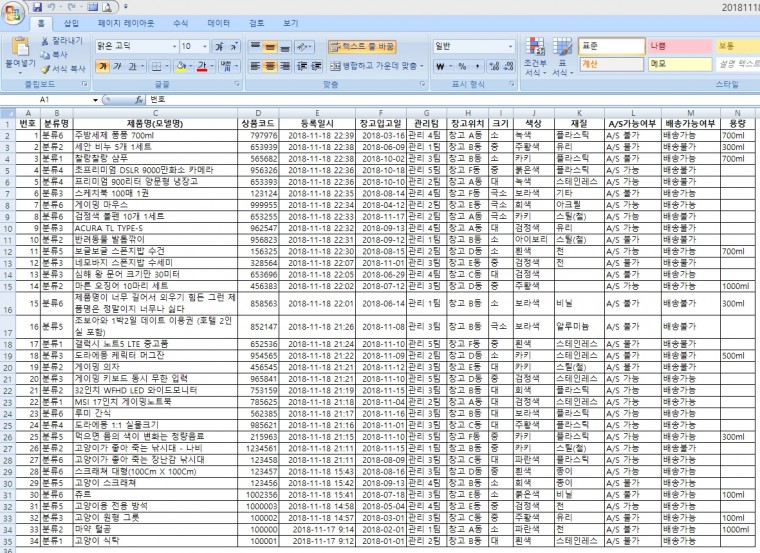Toggle bold (가) formatting
This screenshot has width=760, height=553.
click(x=103, y=66)
